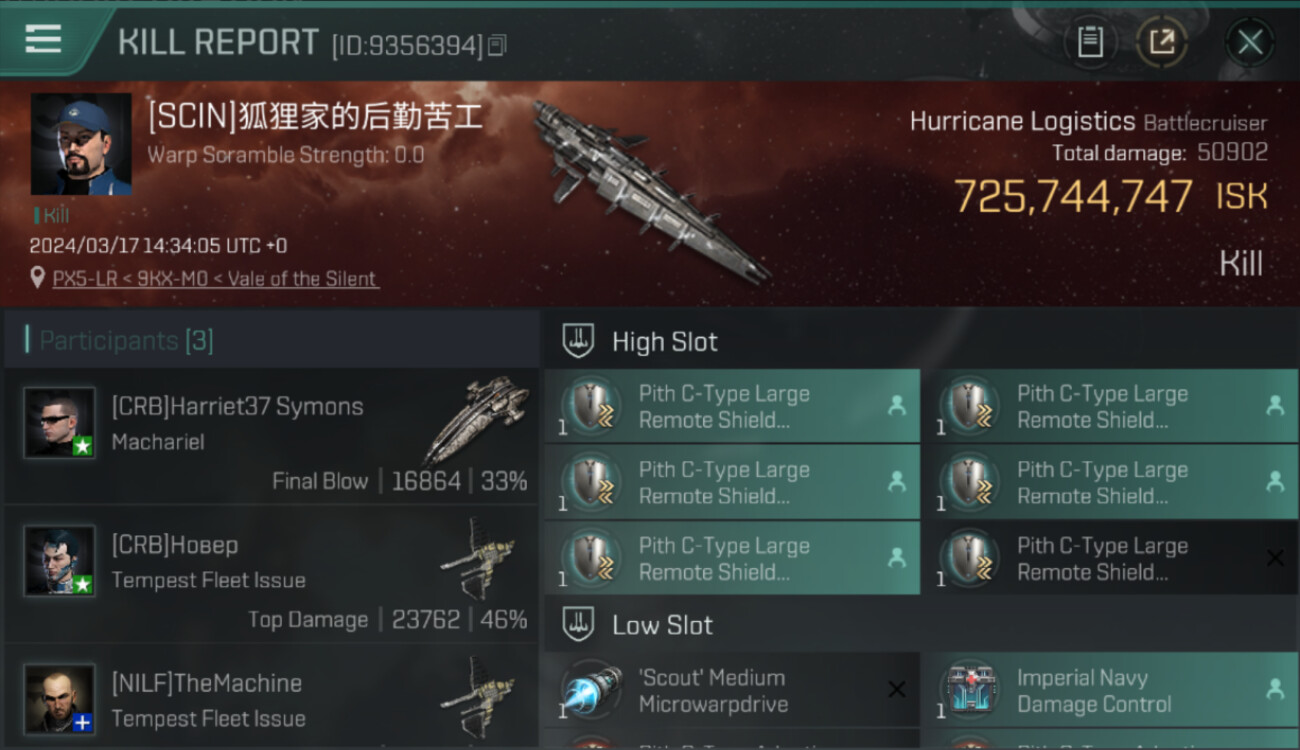Viewport: 1300px width, 750px height.
Task: Open the clipboard icon in header
Action: point(1090,42)
